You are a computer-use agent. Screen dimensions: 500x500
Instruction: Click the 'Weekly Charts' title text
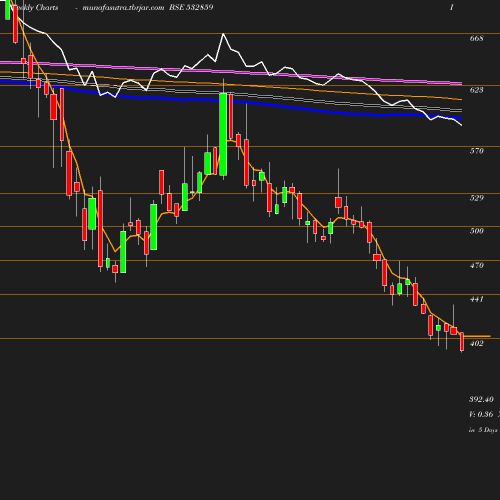pos(34,8)
